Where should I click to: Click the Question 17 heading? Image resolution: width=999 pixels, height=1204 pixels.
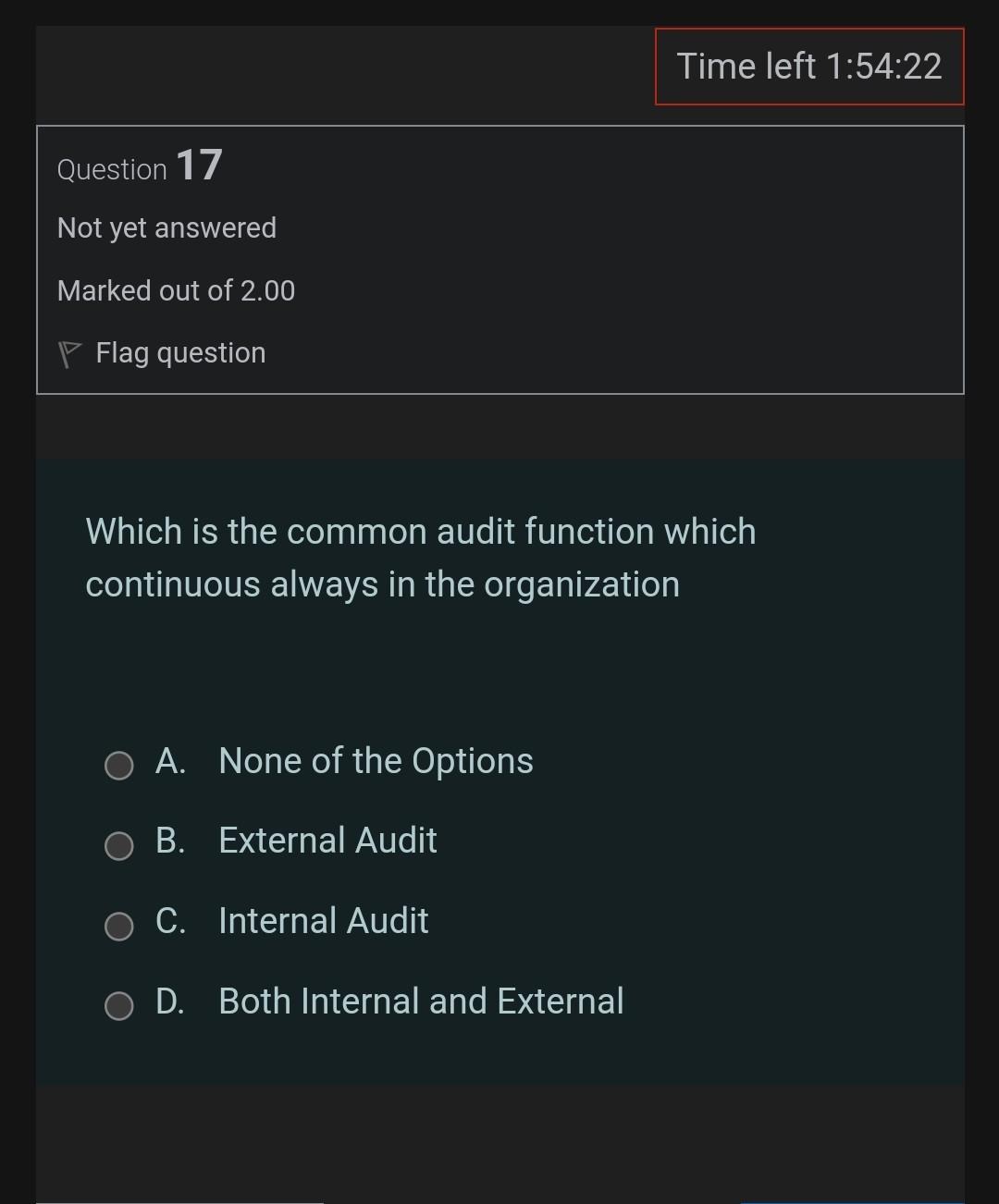point(137,167)
